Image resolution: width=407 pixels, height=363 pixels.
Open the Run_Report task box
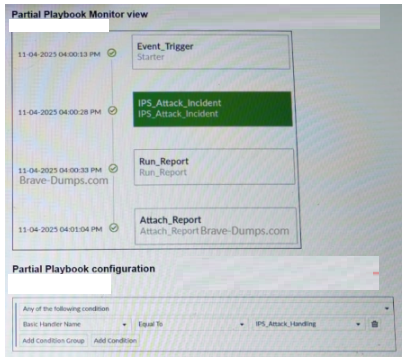coord(214,167)
